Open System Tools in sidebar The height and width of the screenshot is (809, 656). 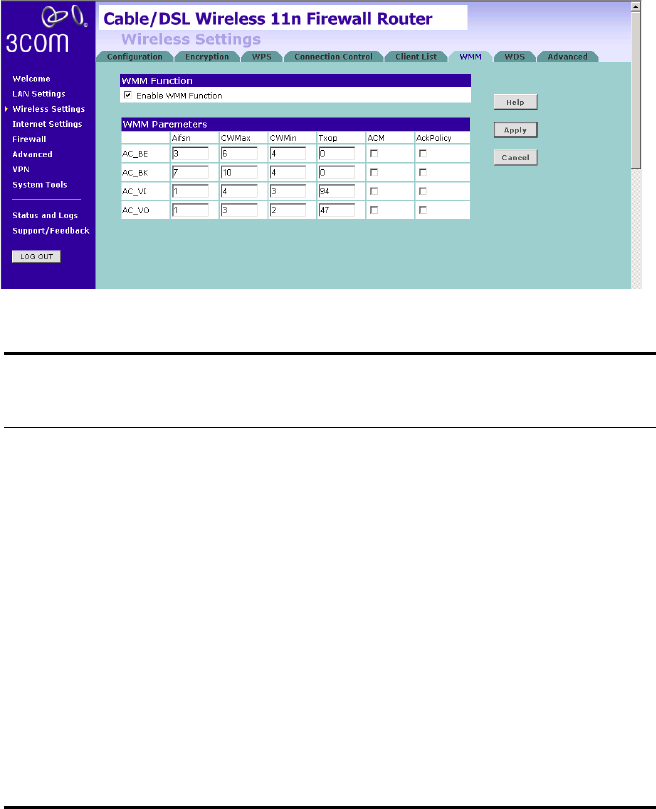[40, 185]
